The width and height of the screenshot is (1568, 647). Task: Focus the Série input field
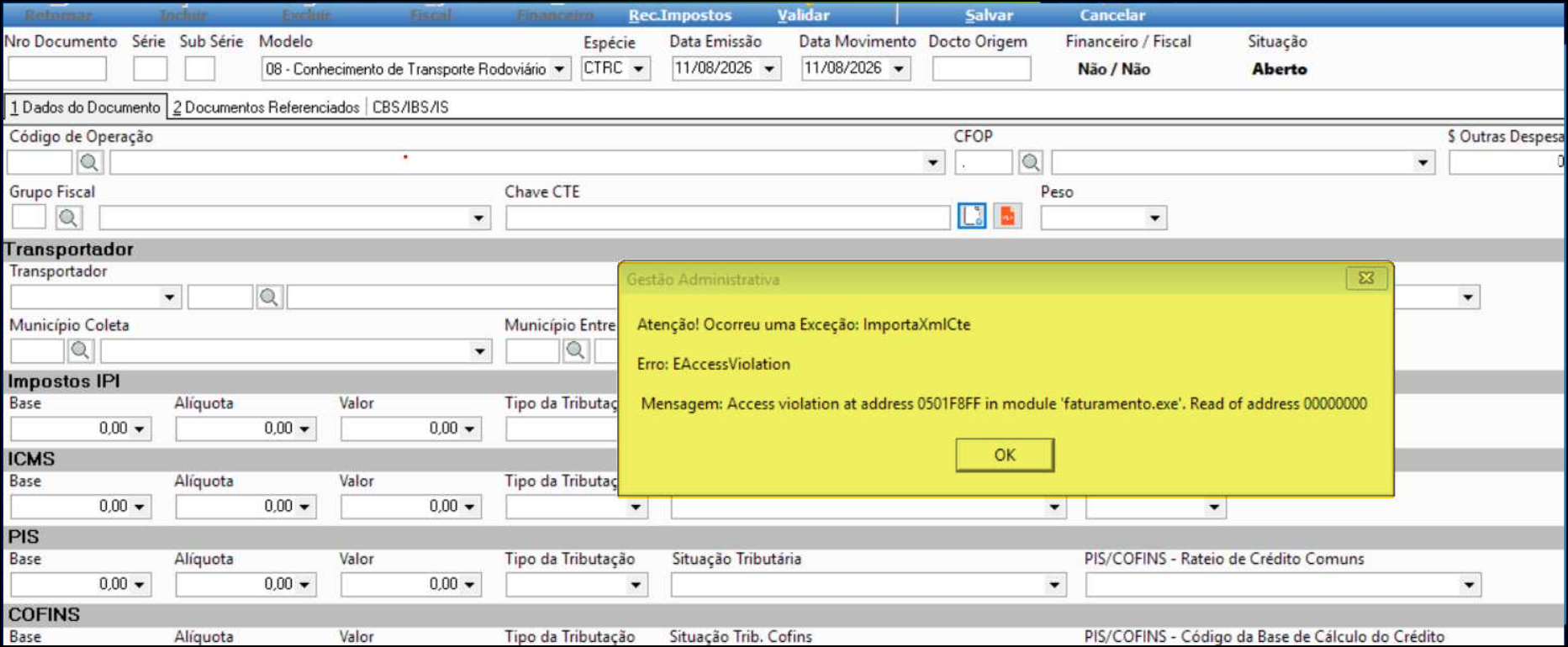point(150,69)
